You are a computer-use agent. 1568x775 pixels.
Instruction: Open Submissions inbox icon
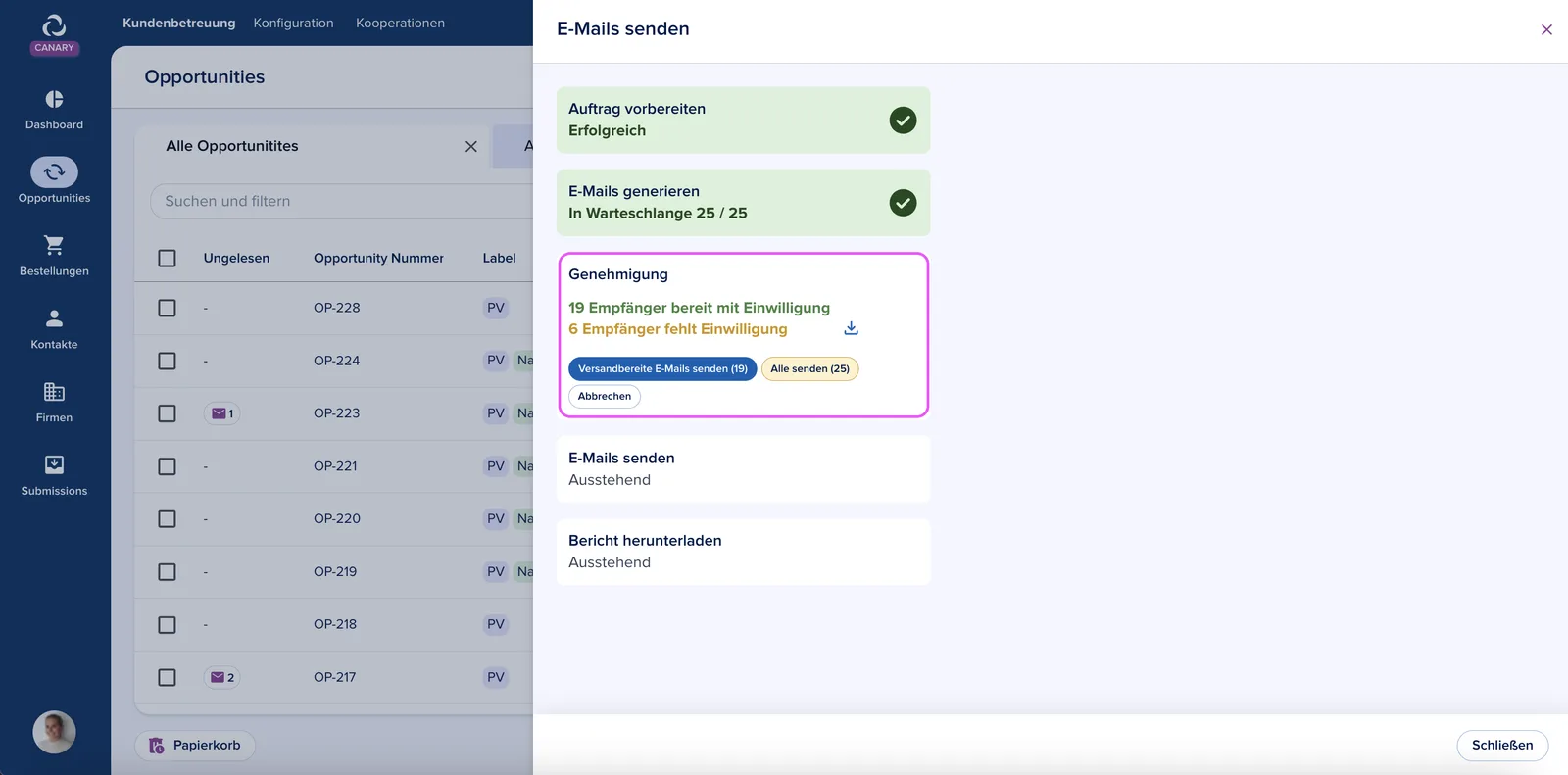(54, 464)
